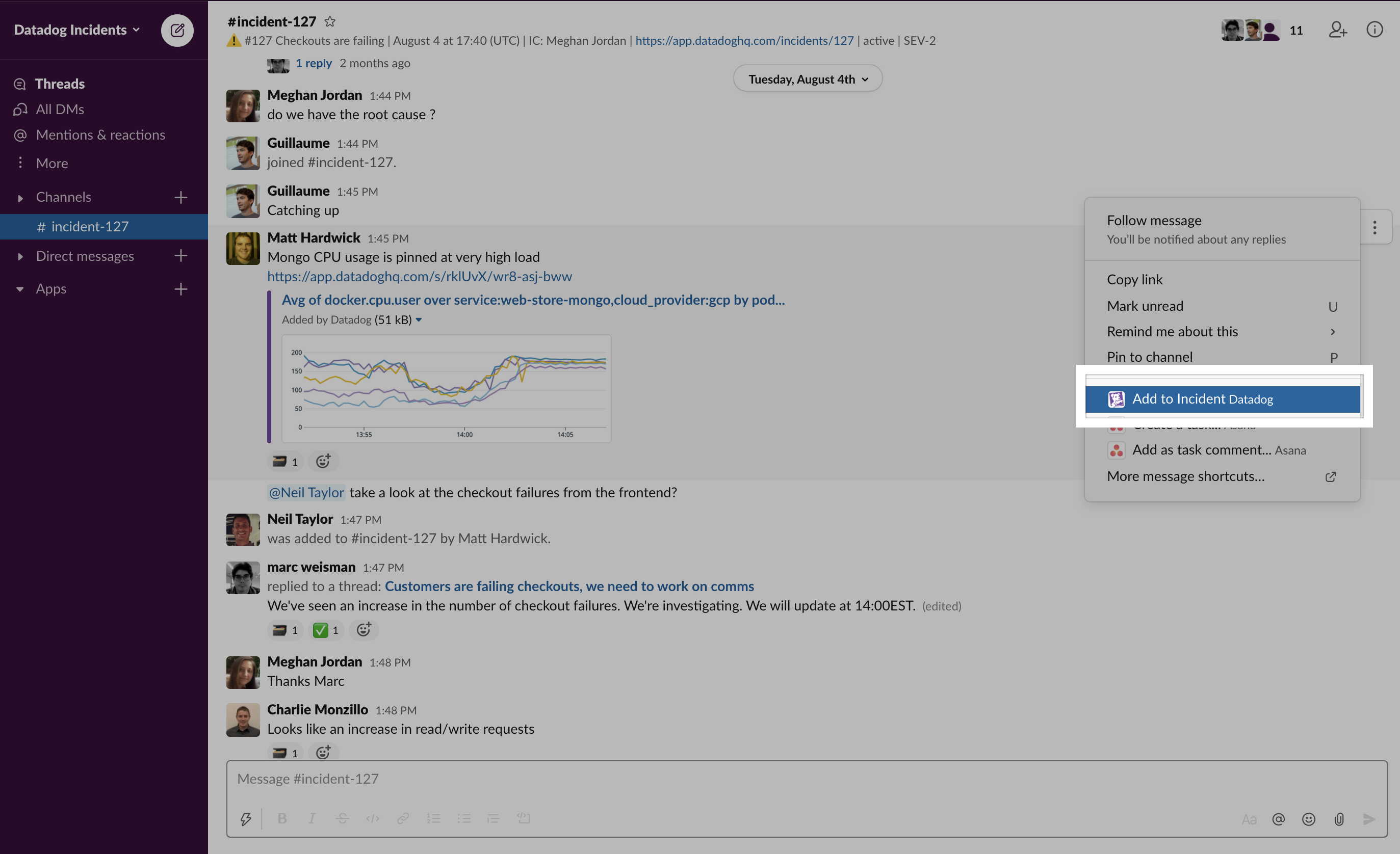The height and width of the screenshot is (854, 1400).
Task: Click the mention @ icon in composer
Action: 1278,819
